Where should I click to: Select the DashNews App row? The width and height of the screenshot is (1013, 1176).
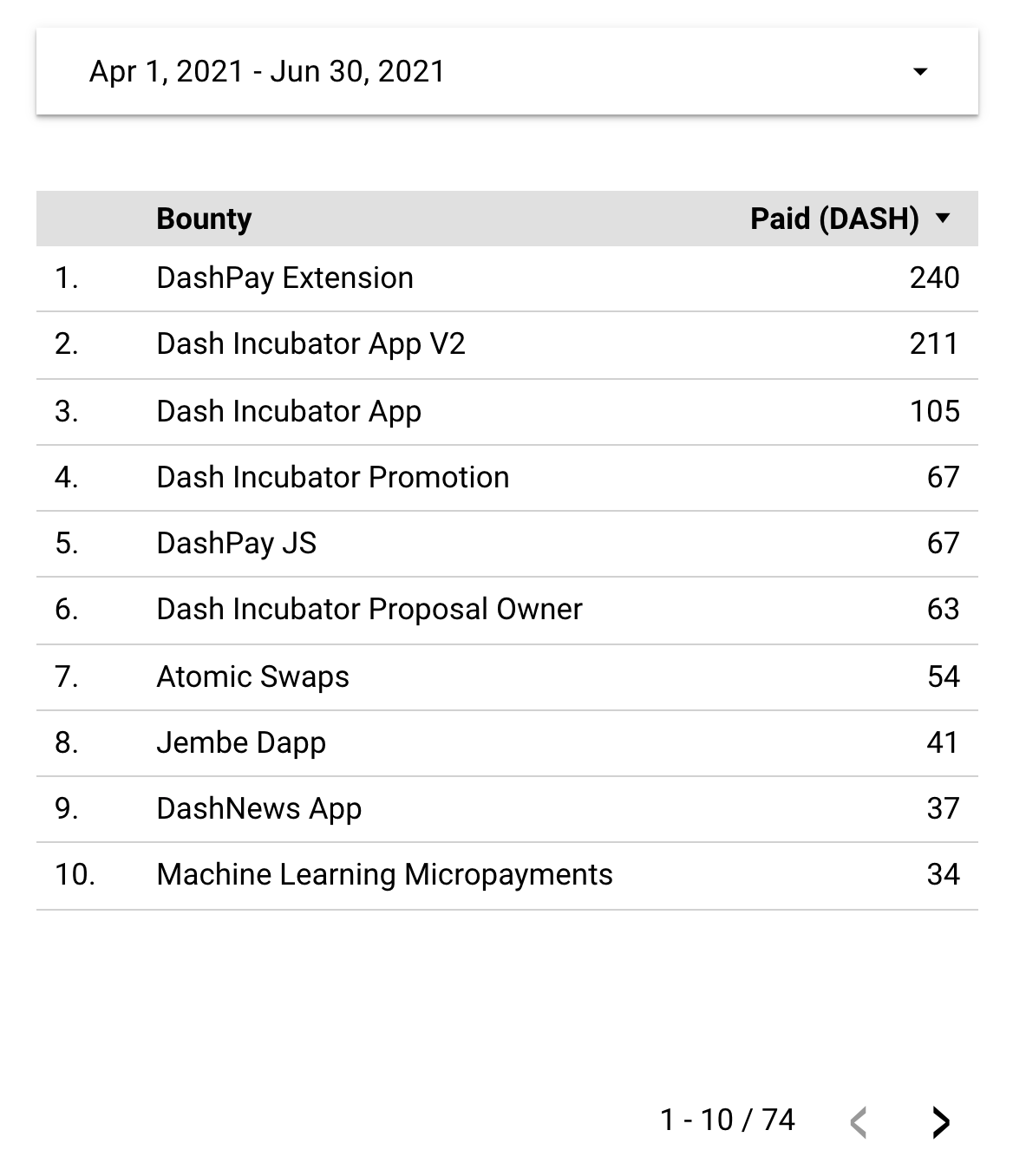(x=507, y=809)
